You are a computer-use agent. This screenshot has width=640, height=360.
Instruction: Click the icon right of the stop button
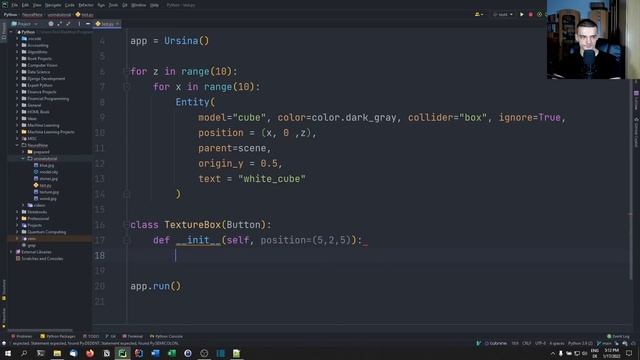coord(540,14)
